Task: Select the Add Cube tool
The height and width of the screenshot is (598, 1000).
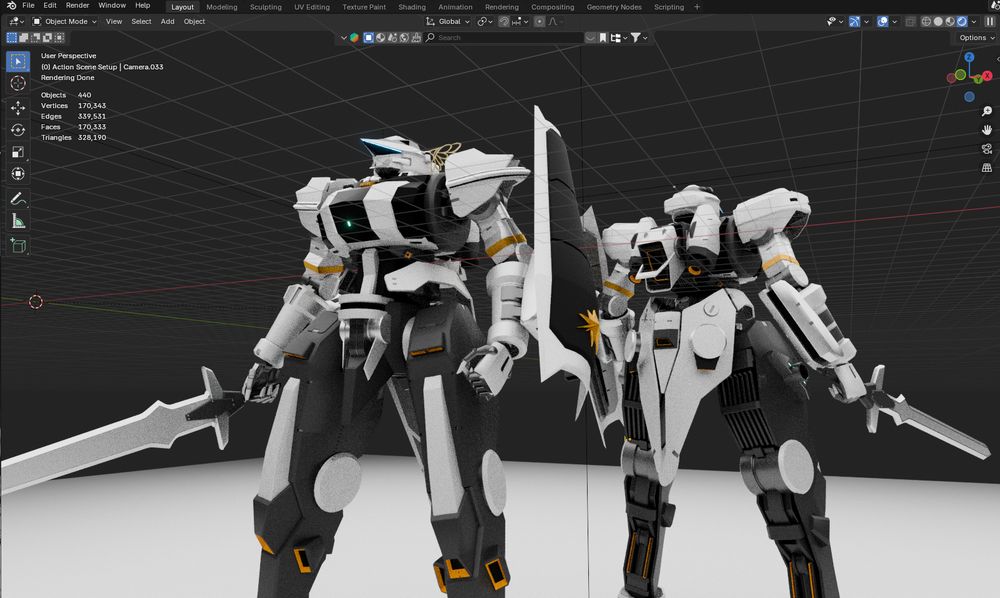Action: tap(18, 244)
